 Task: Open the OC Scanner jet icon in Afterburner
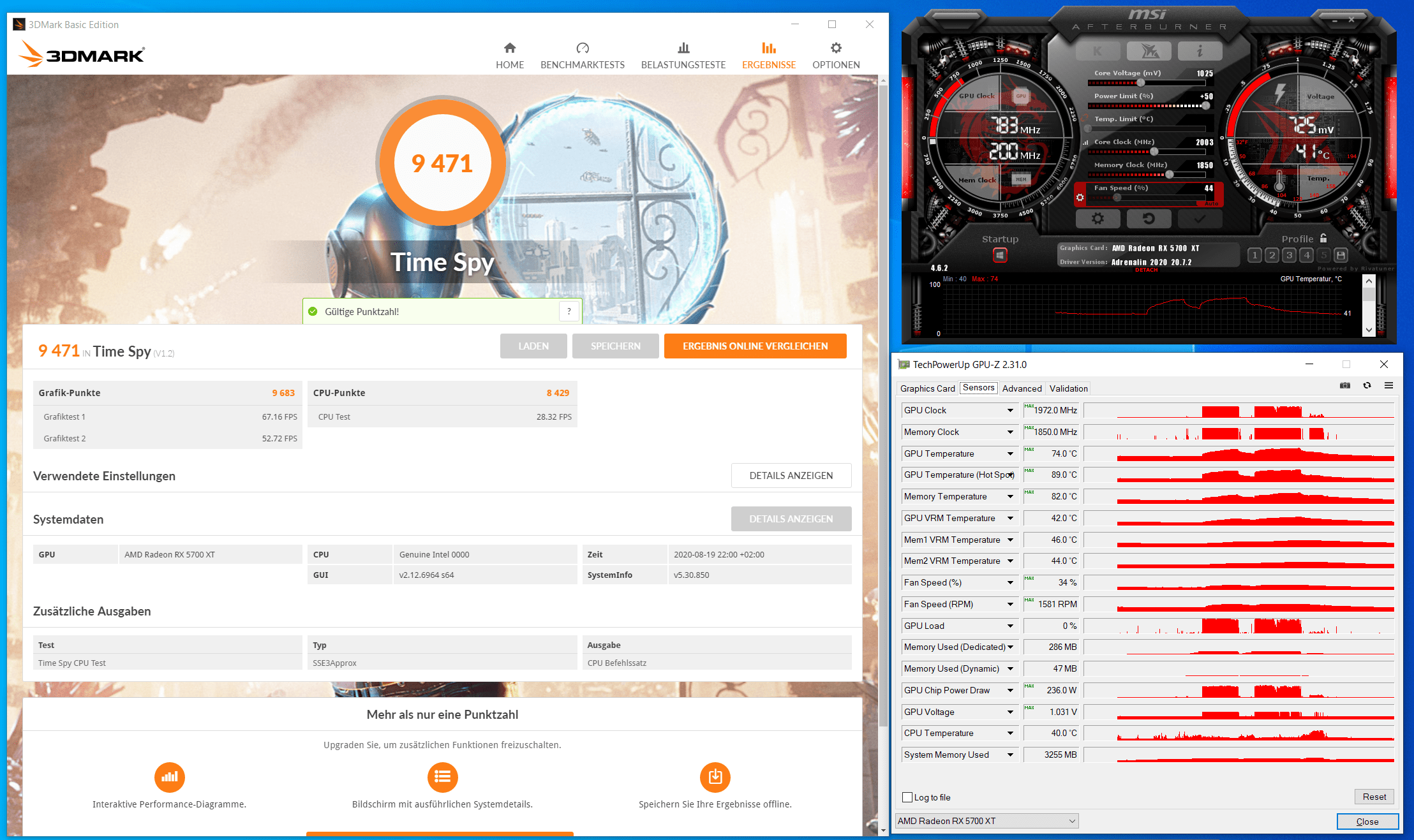coord(1149,51)
